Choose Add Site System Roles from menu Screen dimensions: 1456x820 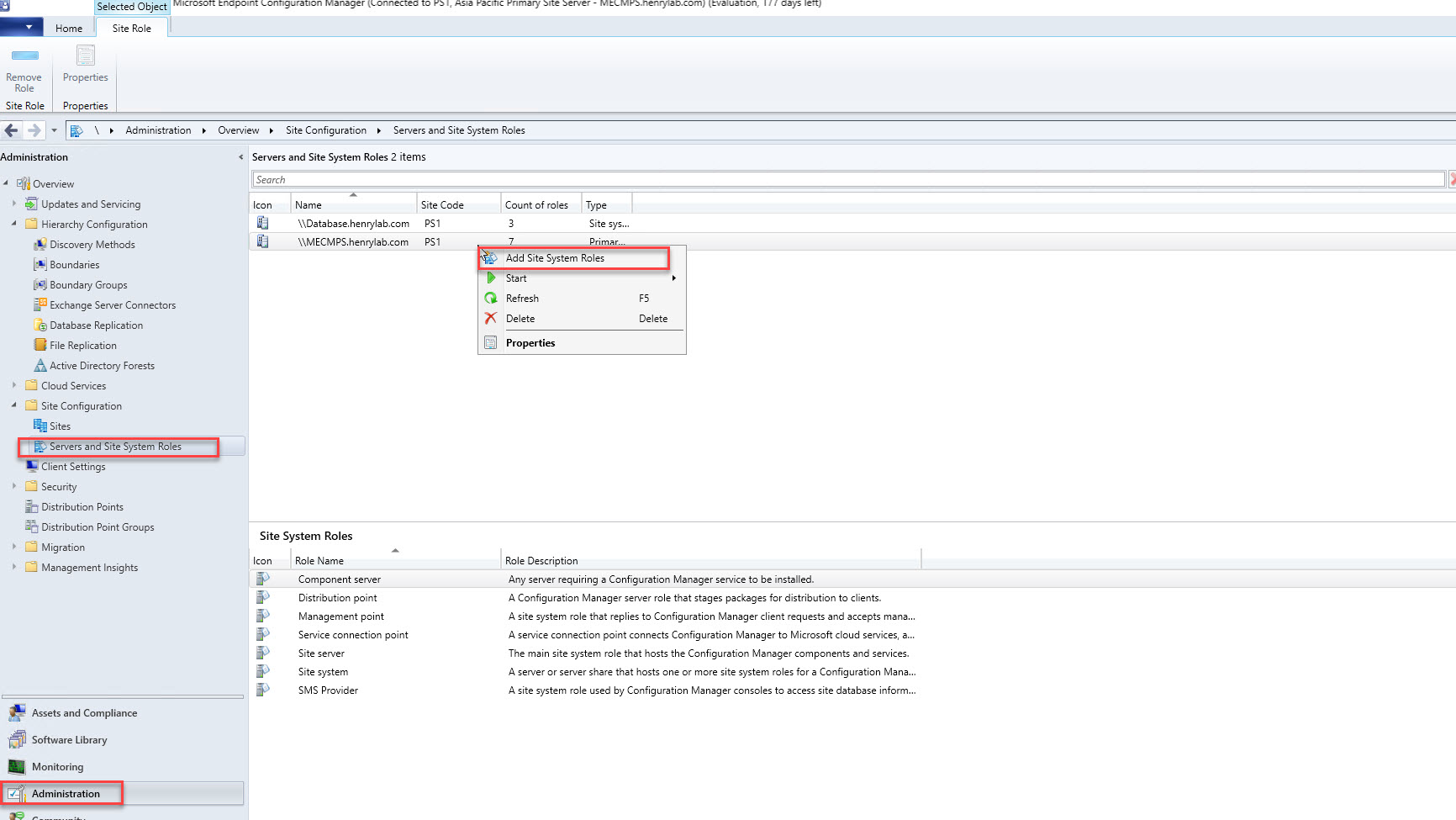tap(555, 258)
